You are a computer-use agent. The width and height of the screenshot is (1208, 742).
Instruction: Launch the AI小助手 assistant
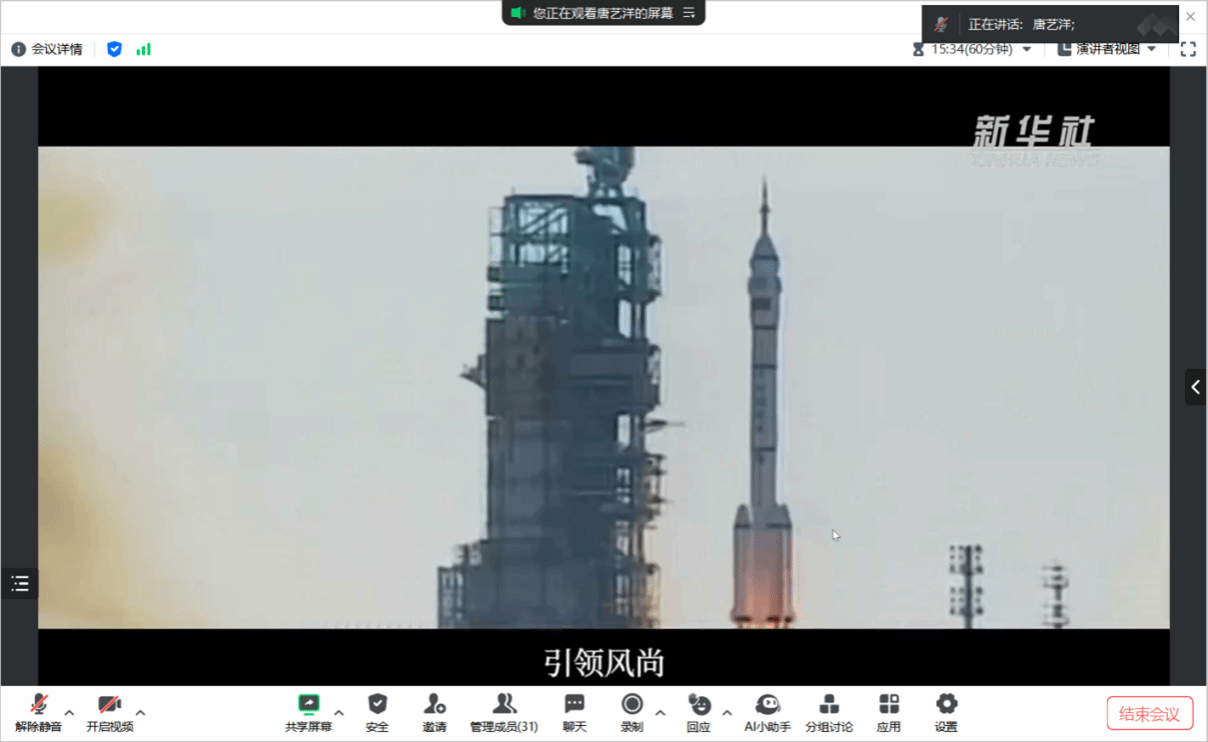tap(767, 713)
